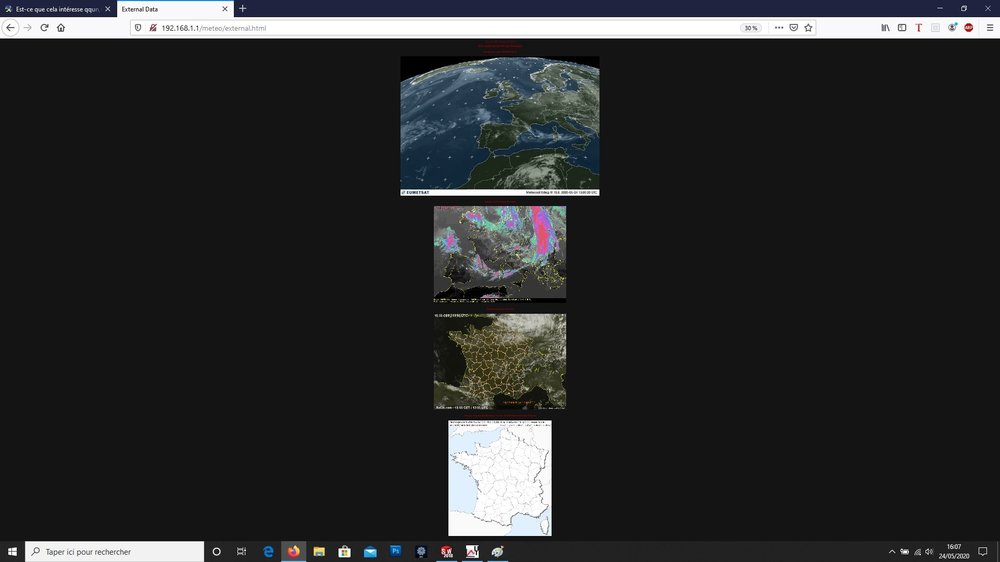Screen dimensions: 1000x562
Task: Open the Adblock Plus extension
Action: tap(969, 27)
